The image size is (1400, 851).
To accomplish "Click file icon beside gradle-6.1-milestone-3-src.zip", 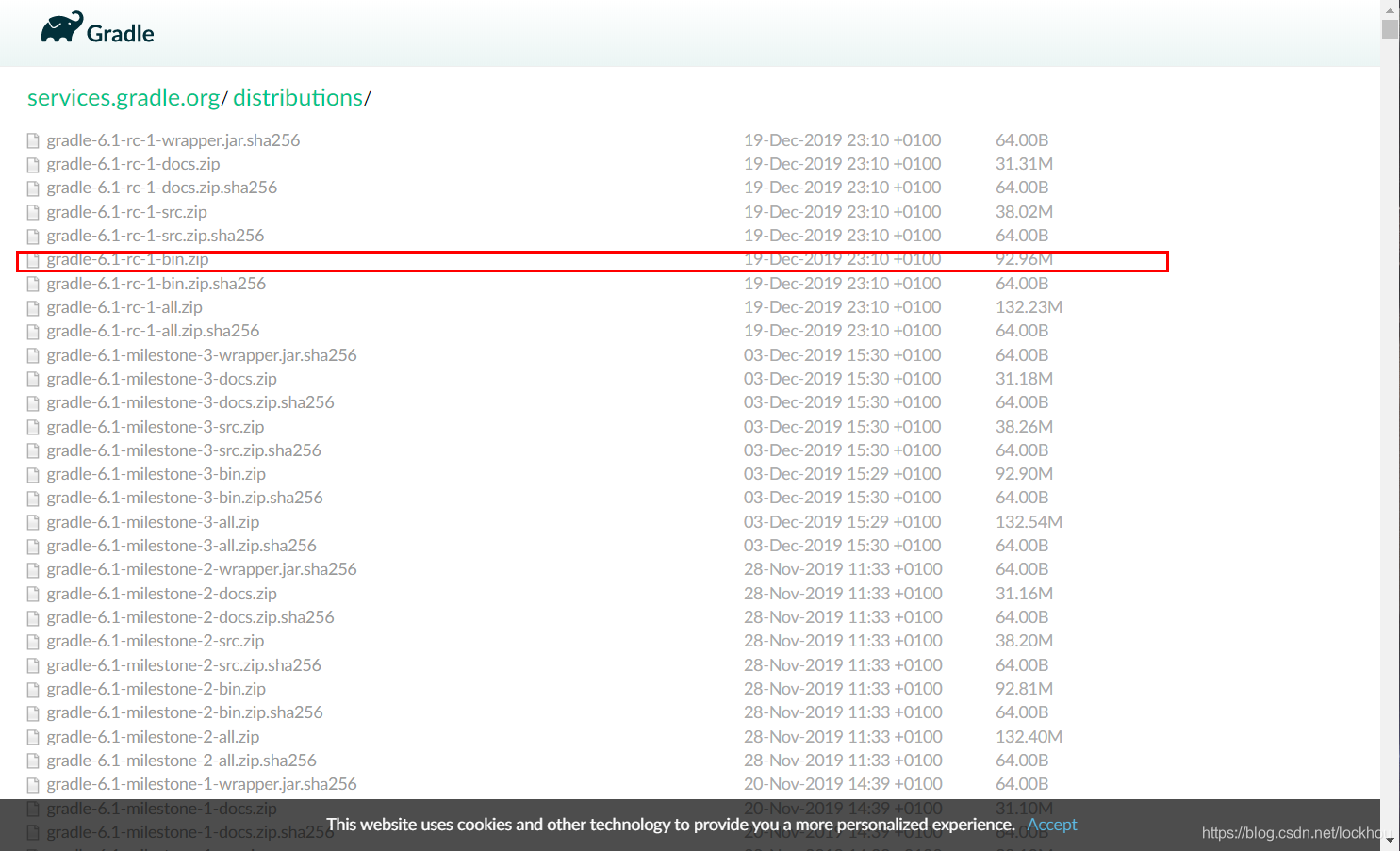I will (33, 428).
